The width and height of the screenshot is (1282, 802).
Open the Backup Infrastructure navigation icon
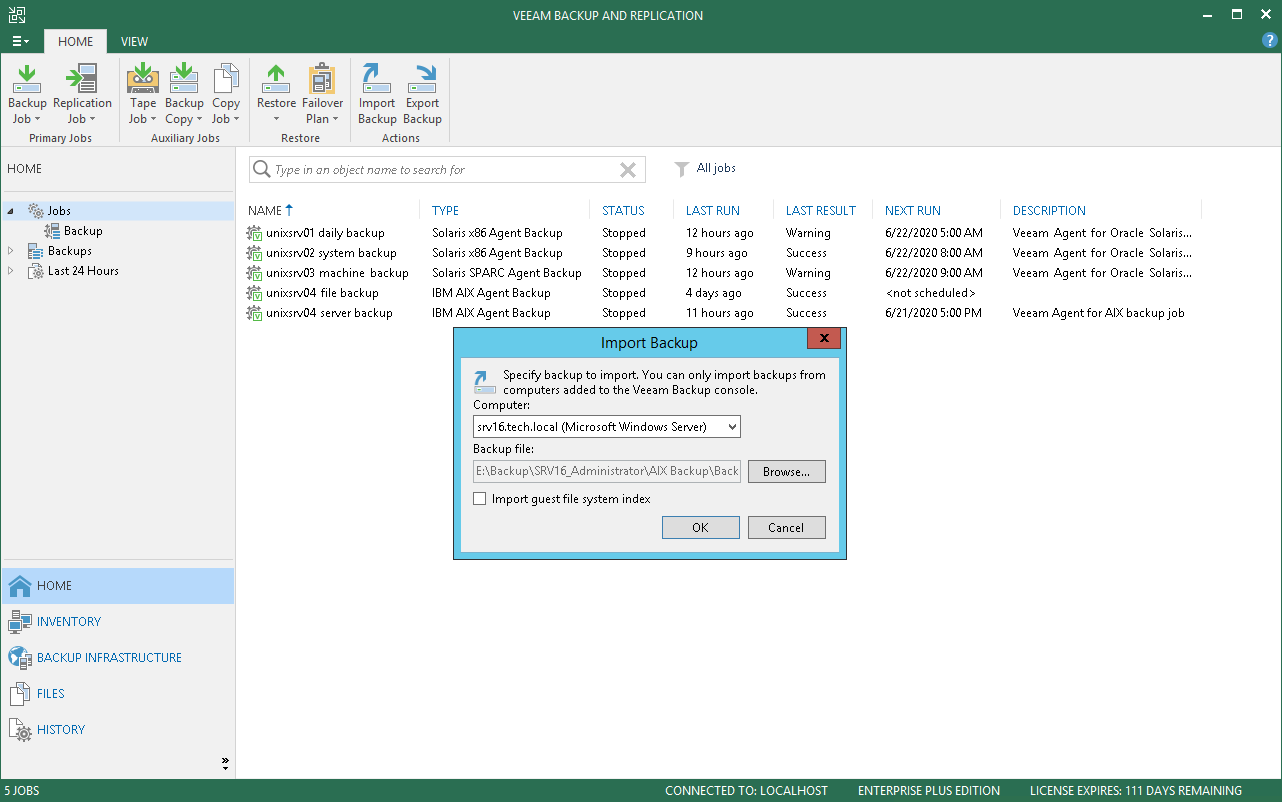coord(20,658)
